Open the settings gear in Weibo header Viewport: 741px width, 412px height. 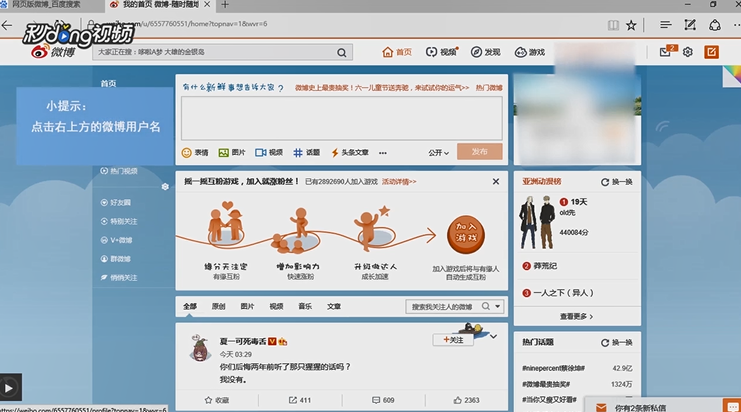tap(688, 52)
